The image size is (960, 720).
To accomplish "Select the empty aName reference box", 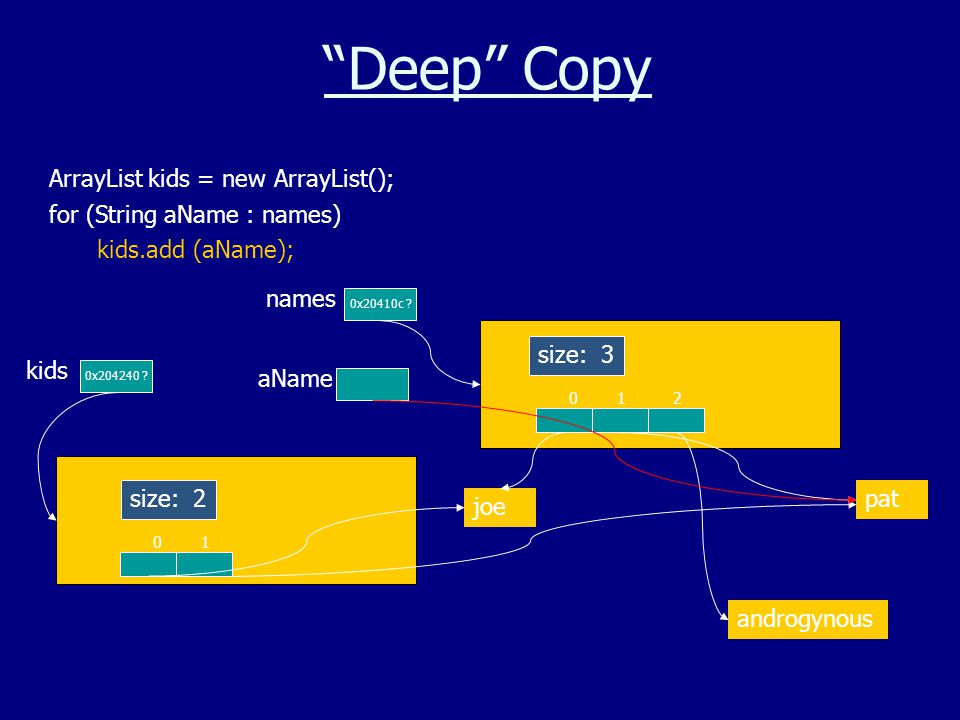I will 372,384.
